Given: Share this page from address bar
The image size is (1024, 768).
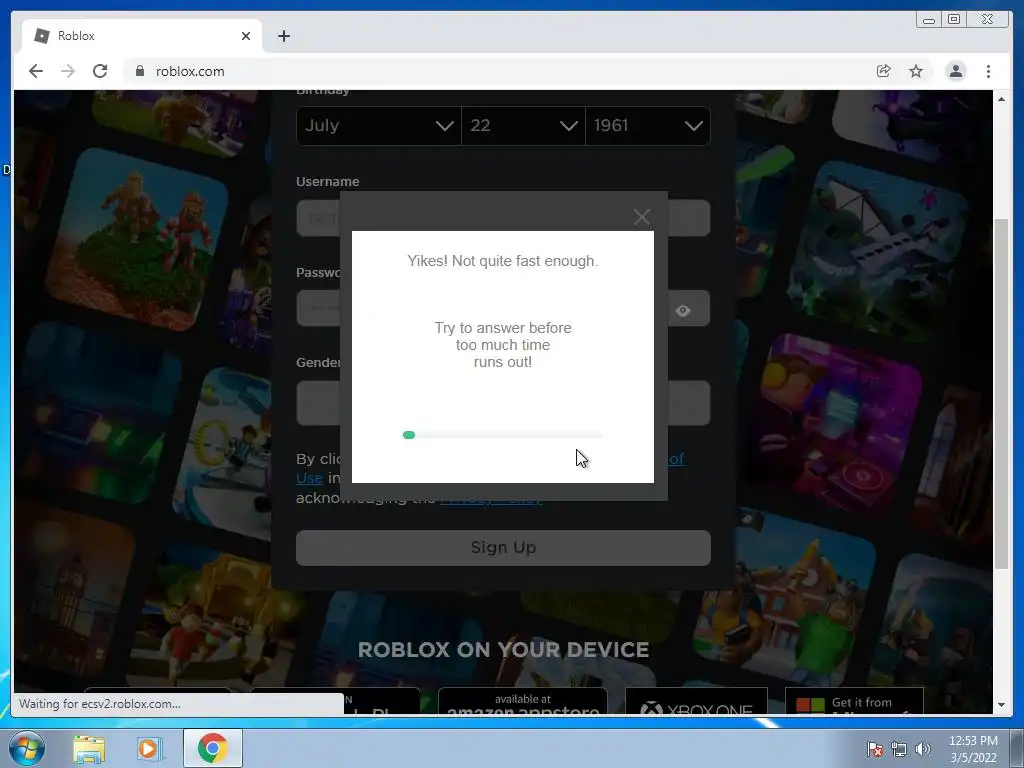Looking at the screenshot, I should [x=884, y=71].
